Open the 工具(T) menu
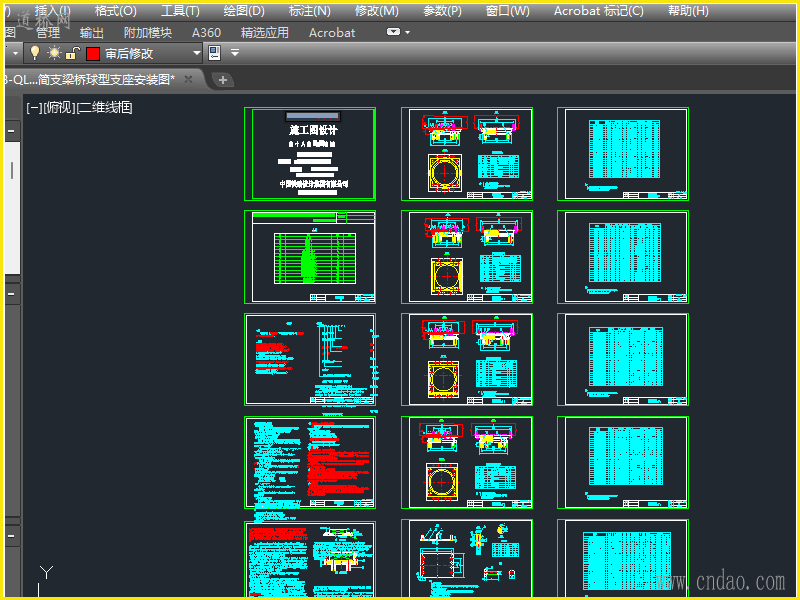Image resolution: width=800 pixels, height=600 pixels. [180, 11]
